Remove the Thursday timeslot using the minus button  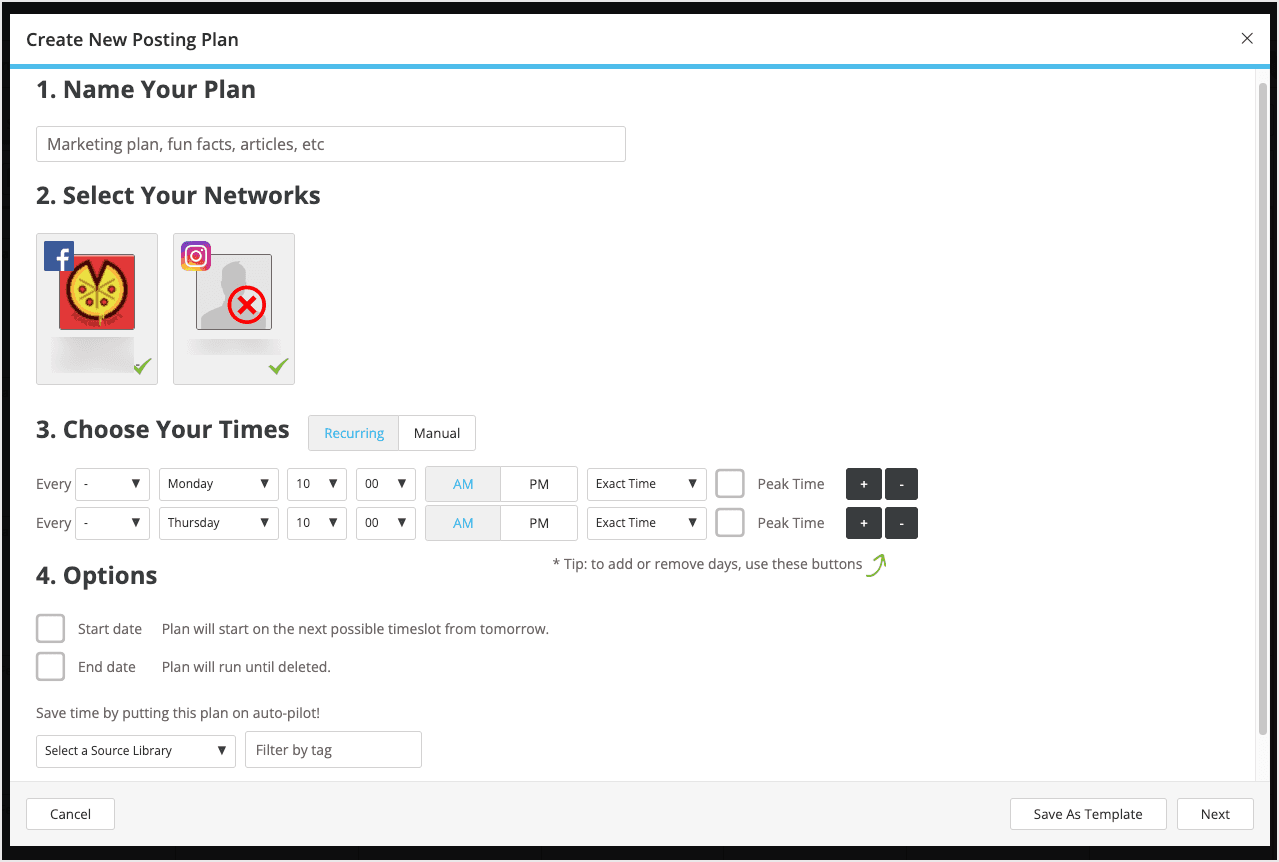tap(901, 523)
